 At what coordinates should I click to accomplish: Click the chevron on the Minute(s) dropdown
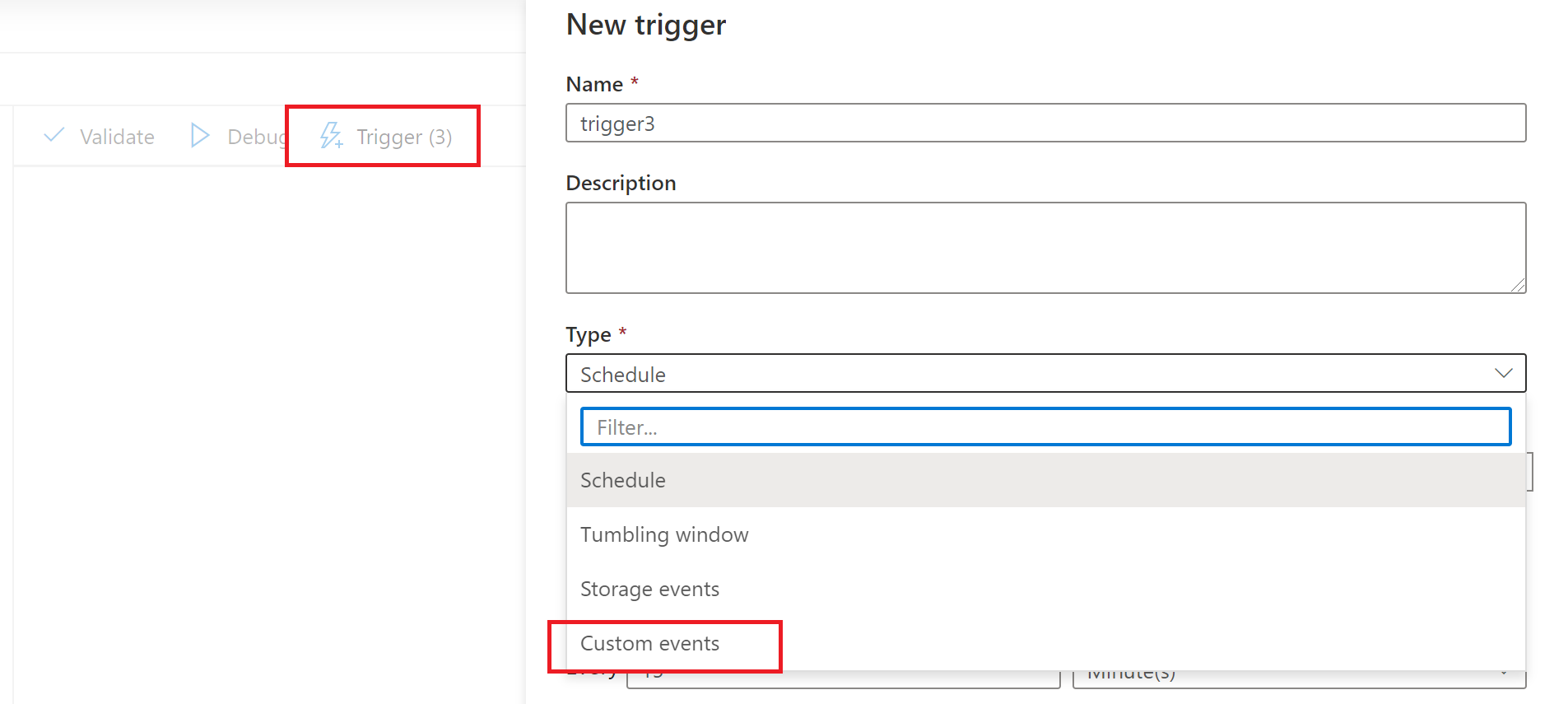coord(1504,674)
